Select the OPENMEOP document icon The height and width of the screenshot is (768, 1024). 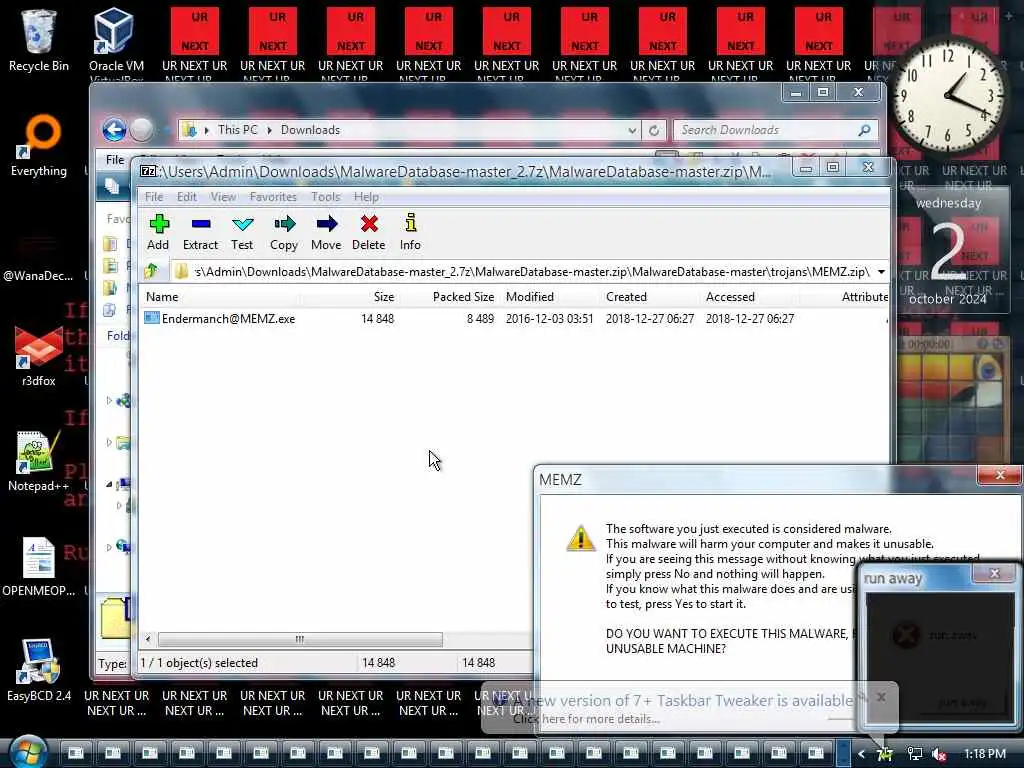[39, 567]
